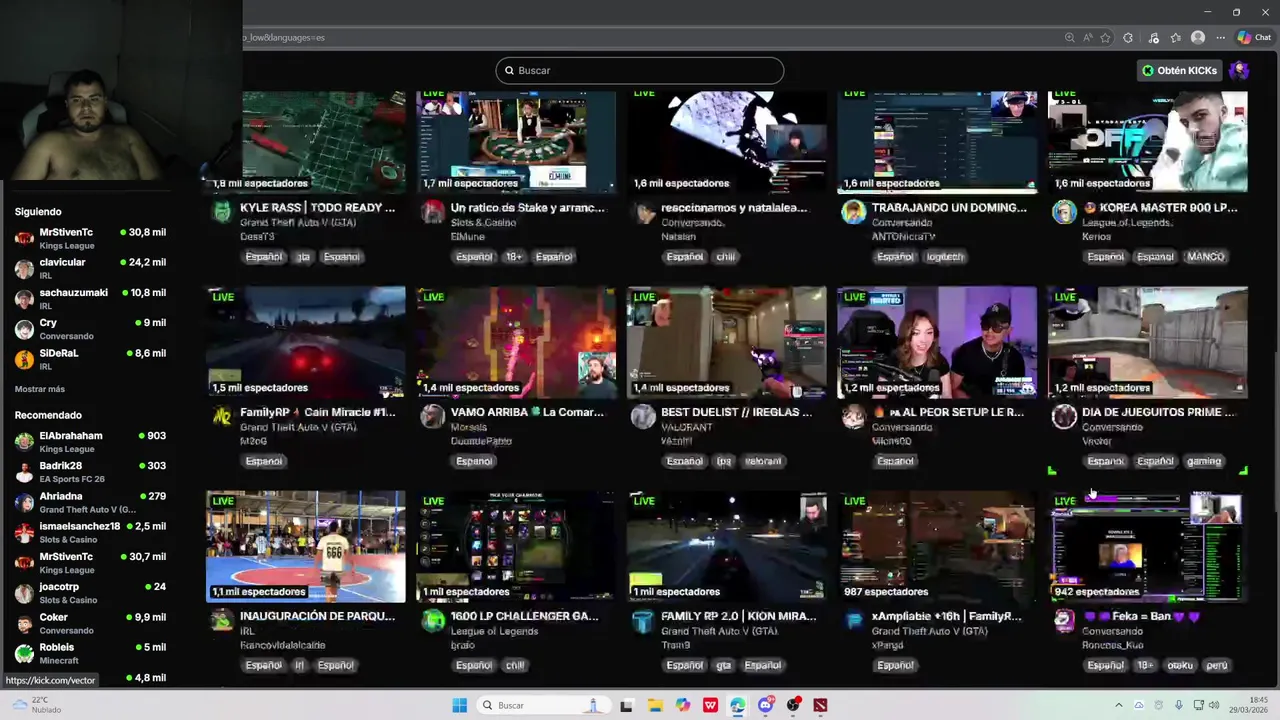Open FamilyRP Cain Miracle stream thumbnail
Image resolution: width=1280 pixels, height=720 pixels.
pos(306,342)
